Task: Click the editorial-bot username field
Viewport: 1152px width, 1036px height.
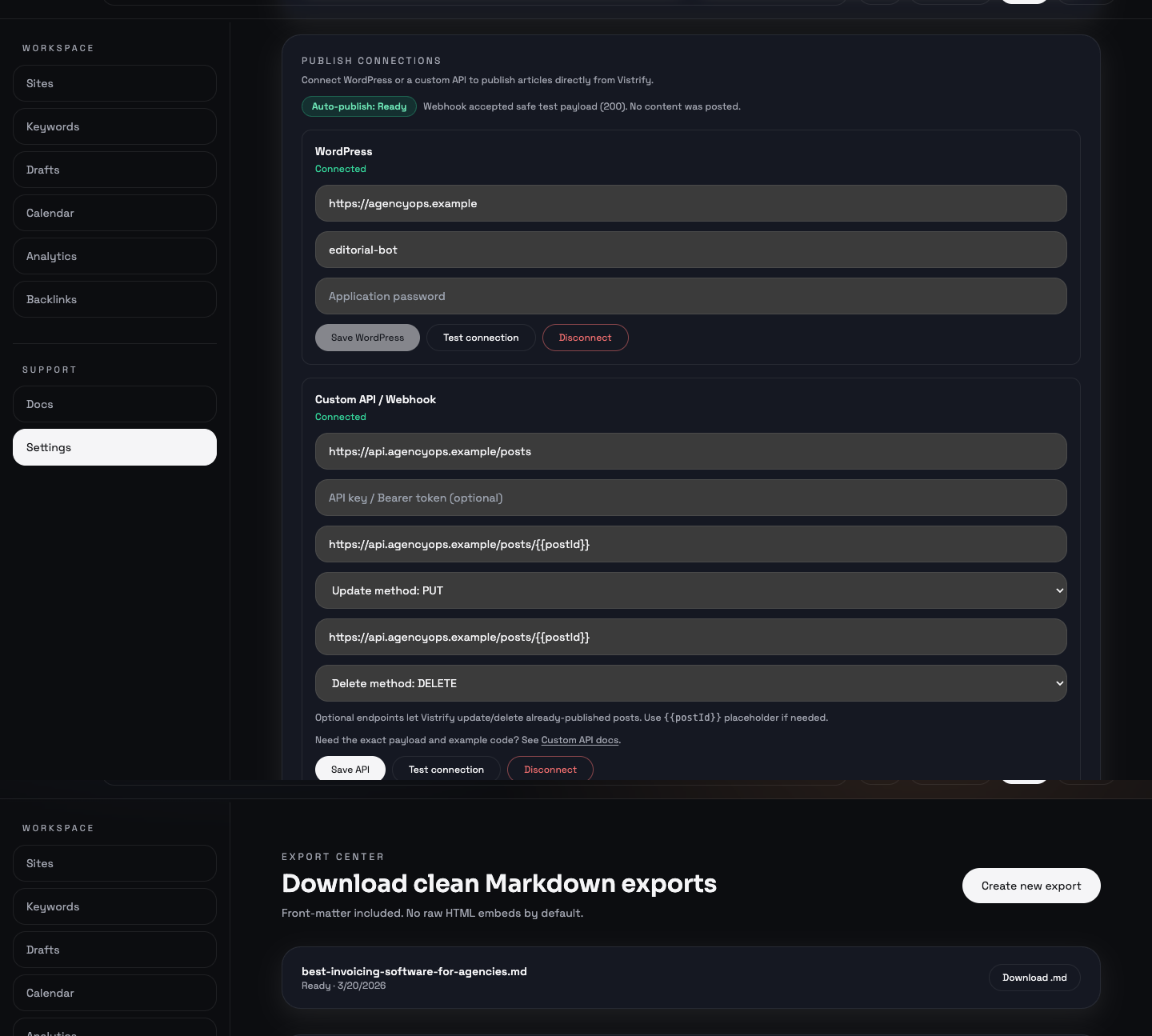Action: (690, 250)
